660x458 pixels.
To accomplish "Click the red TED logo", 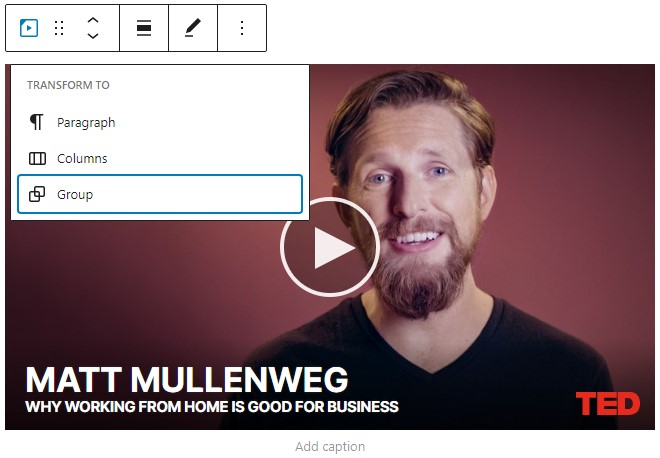I will tap(608, 403).
